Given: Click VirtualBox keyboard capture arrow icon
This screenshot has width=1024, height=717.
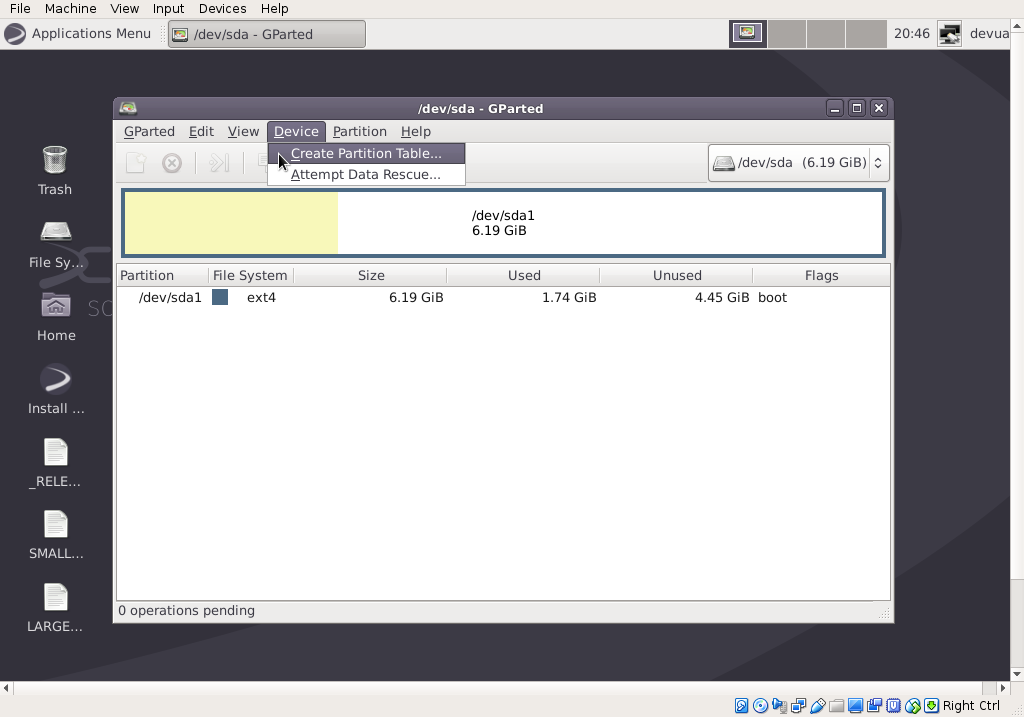Looking at the screenshot, I should coord(932,705).
